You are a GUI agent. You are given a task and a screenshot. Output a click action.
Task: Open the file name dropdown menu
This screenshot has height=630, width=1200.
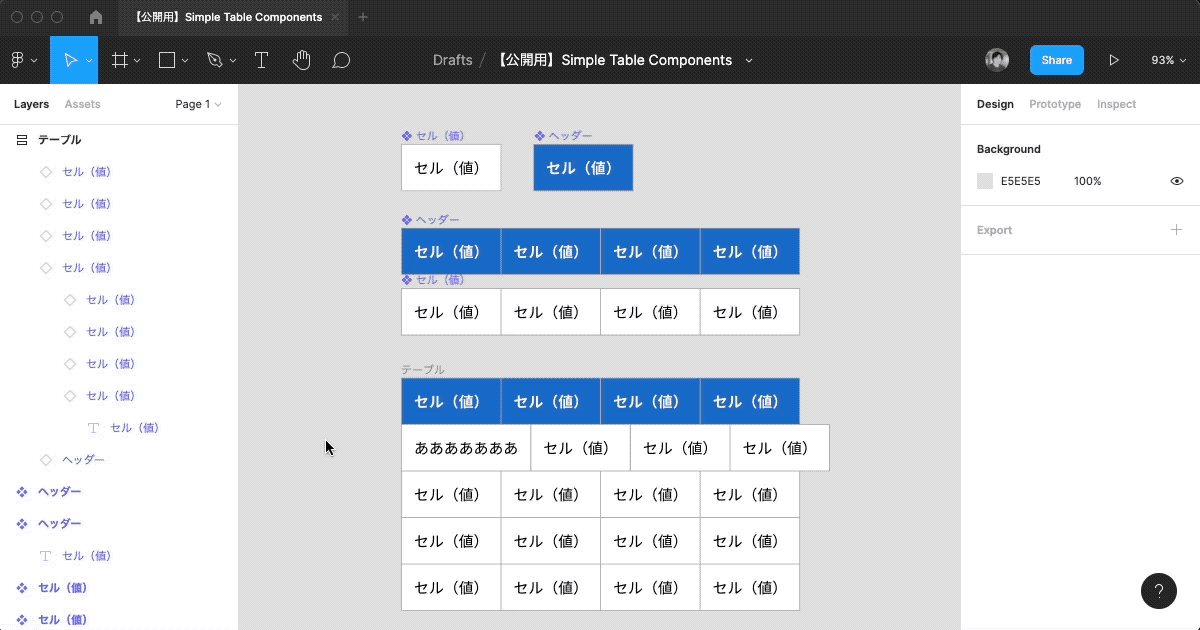748,60
